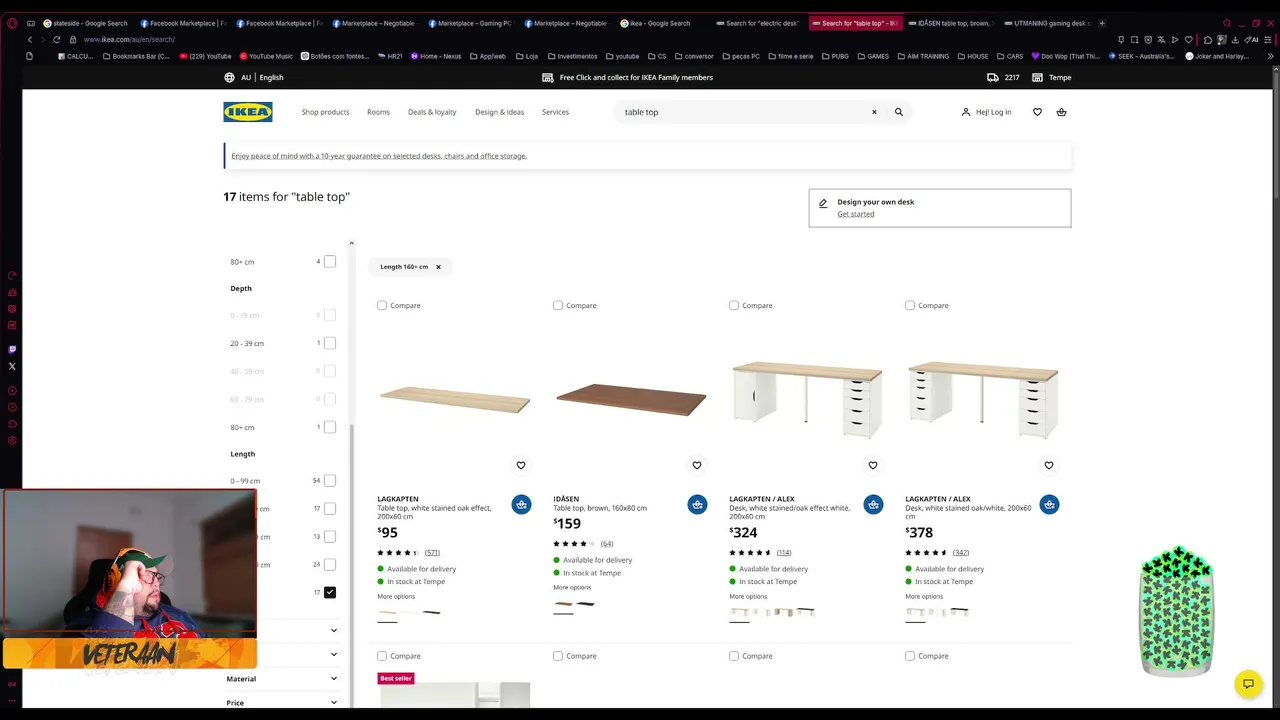Select the black variant swatch under the $378 desk

tap(960, 612)
